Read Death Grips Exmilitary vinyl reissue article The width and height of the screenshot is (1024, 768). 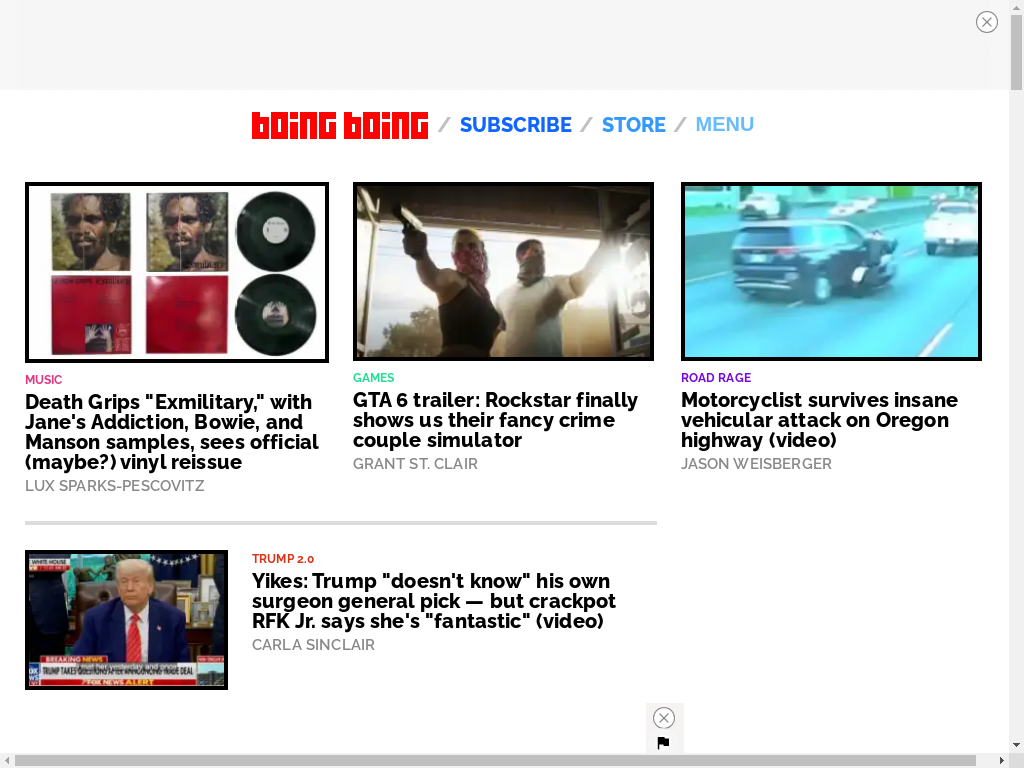[x=172, y=432]
